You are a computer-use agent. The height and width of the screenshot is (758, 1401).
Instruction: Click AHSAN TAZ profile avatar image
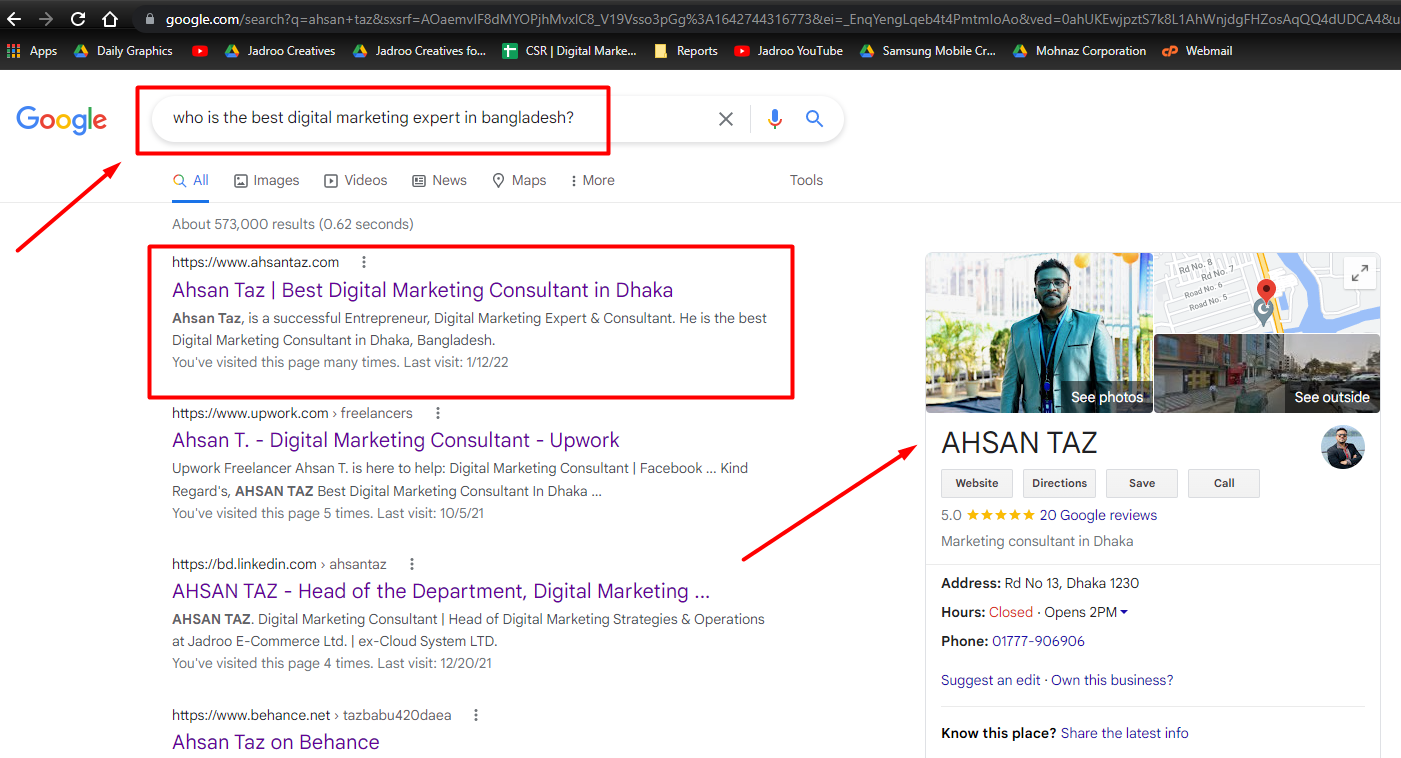click(x=1343, y=447)
